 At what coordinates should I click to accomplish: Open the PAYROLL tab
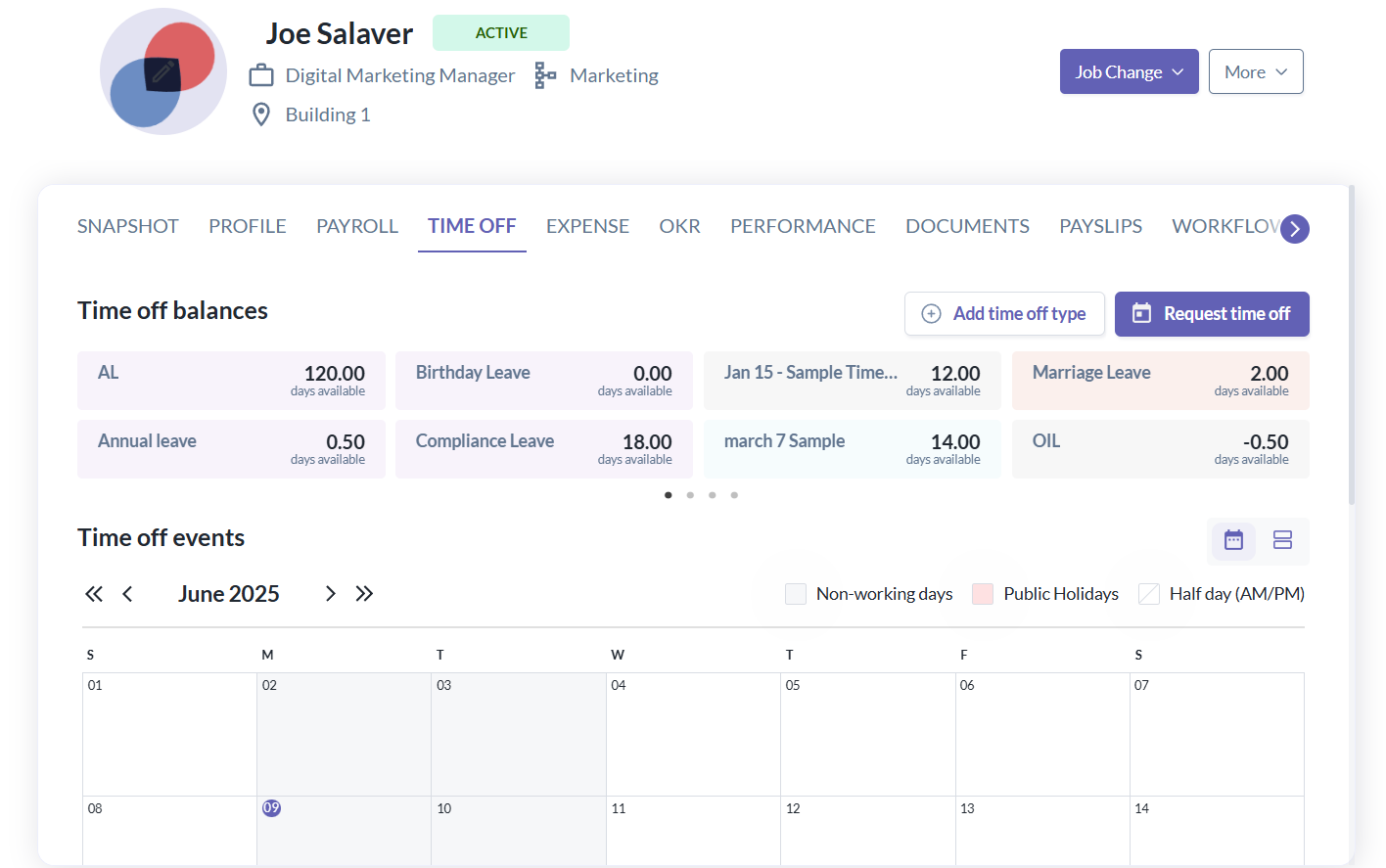[357, 226]
